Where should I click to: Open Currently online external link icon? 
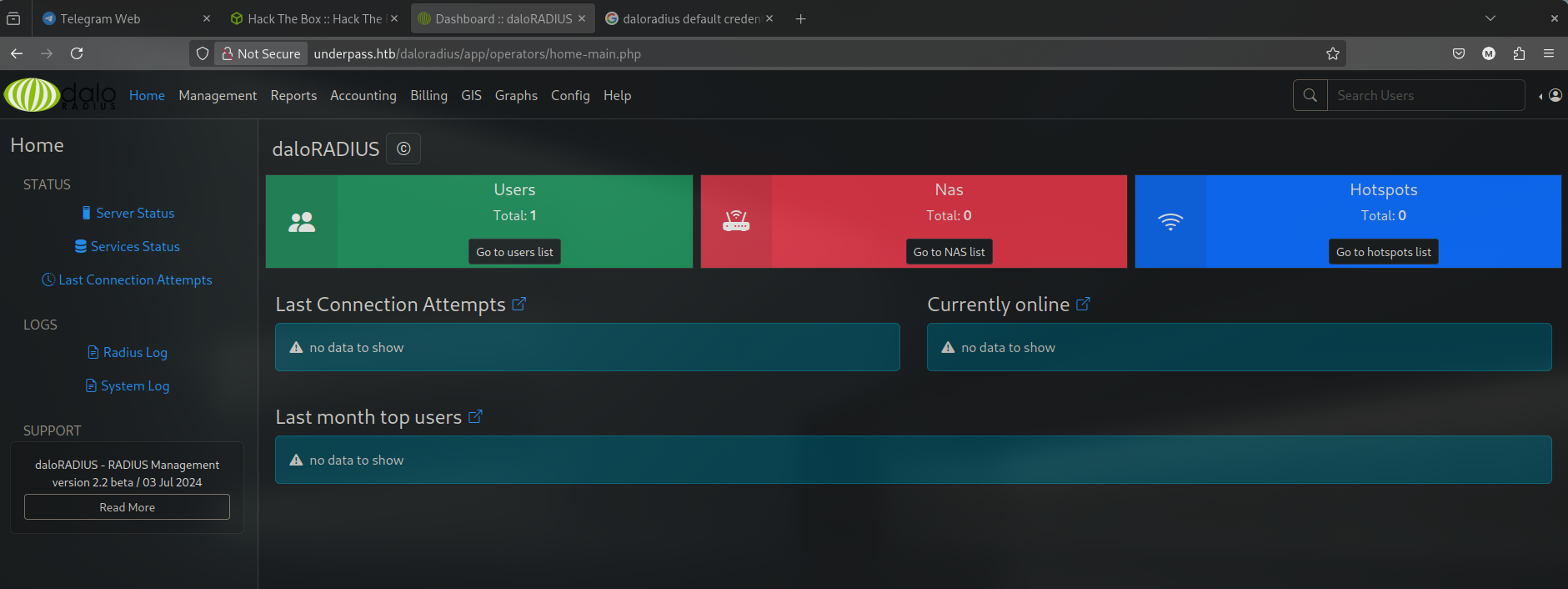[1083, 305]
